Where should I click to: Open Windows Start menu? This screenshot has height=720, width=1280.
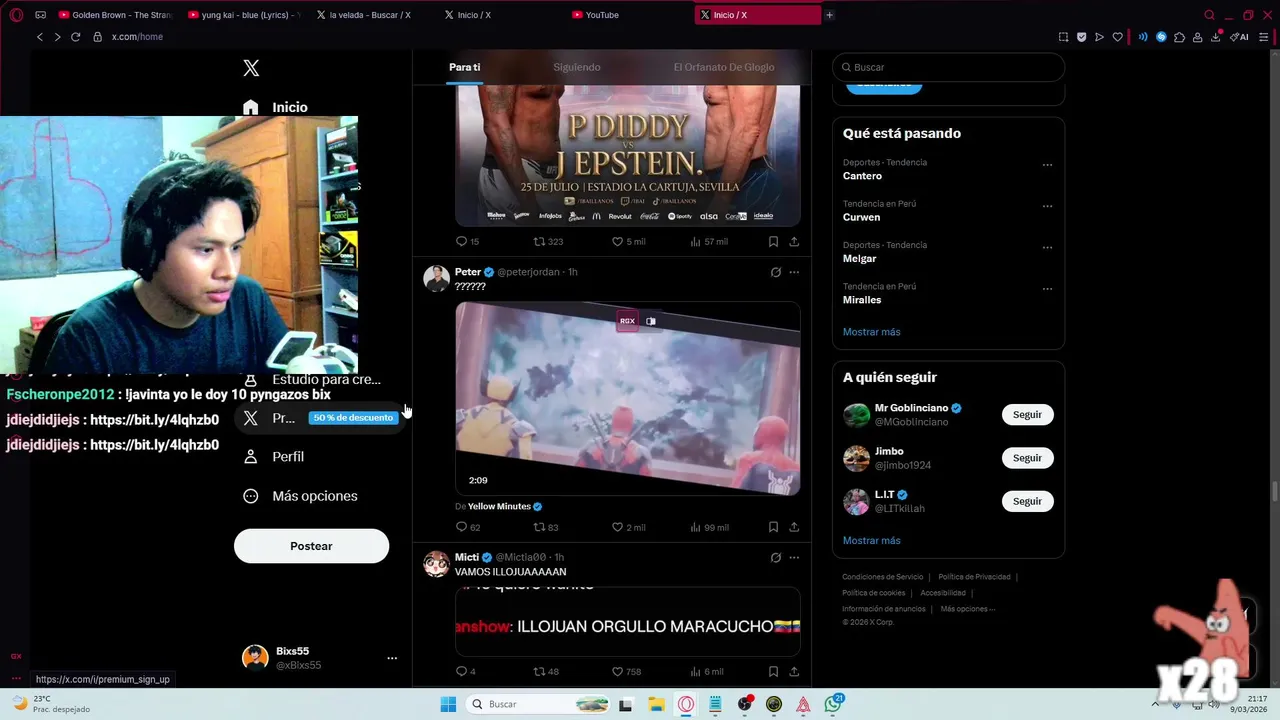(x=448, y=704)
